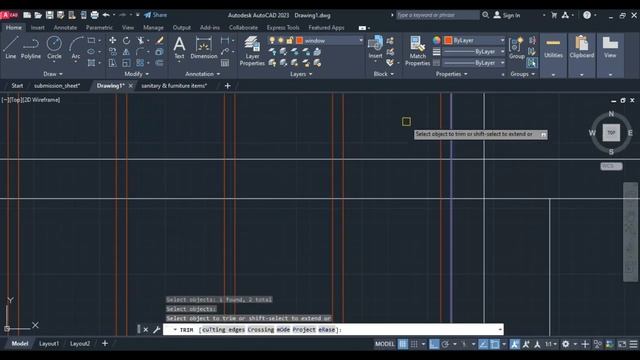Pick the Arc tool

76,48
